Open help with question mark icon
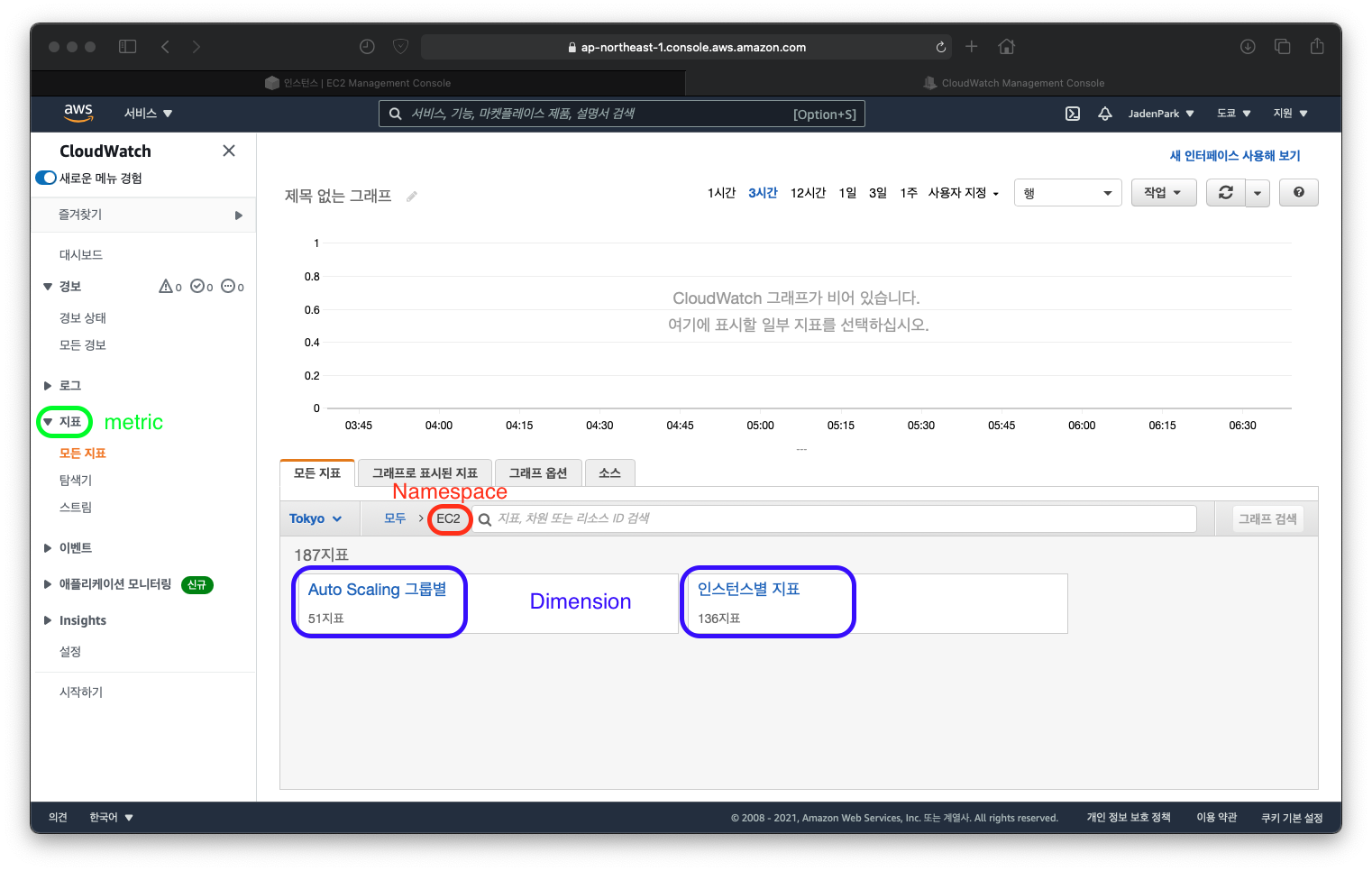The height and width of the screenshot is (871, 1372). pos(1299,193)
